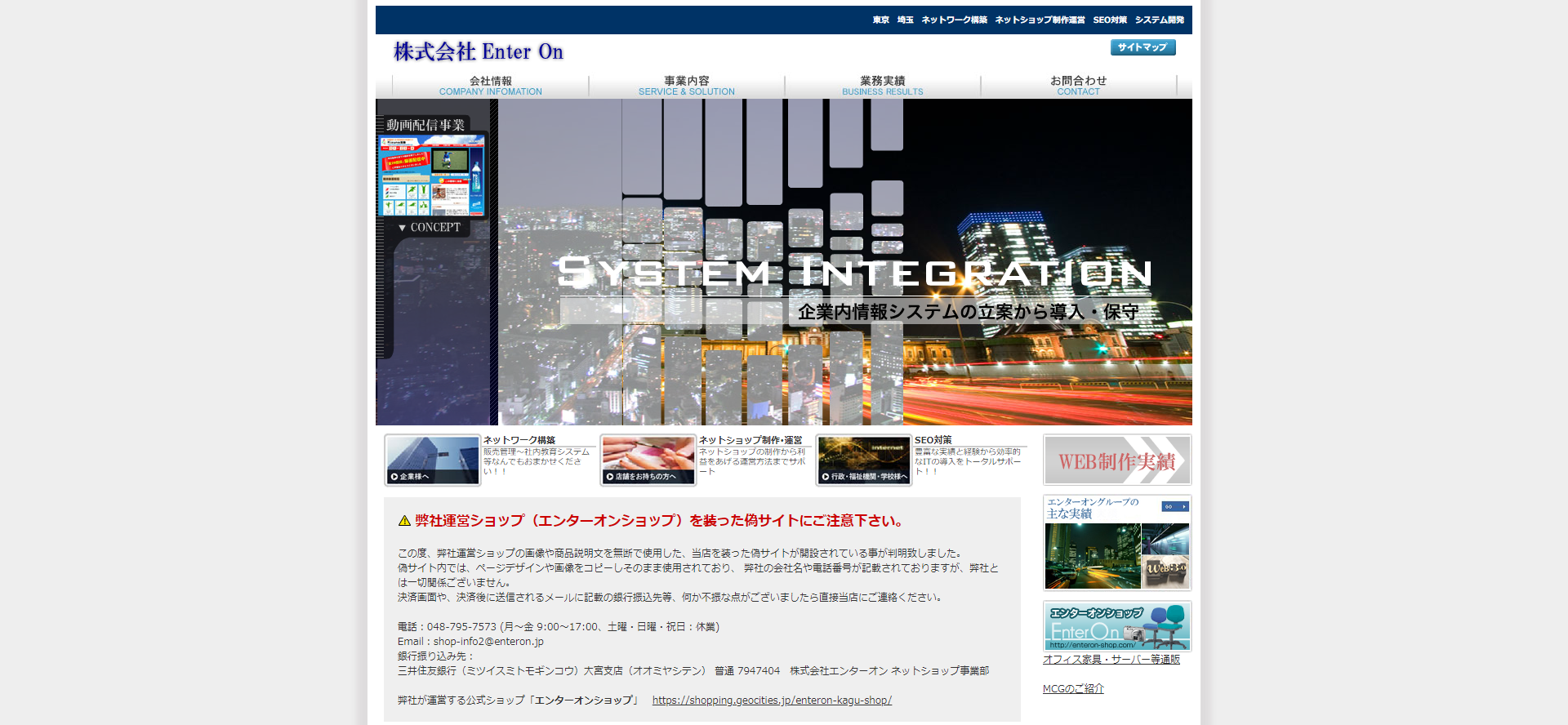Image resolution: width=1568 pixels, height=725 pixels.
Task: Open the WEB制作実績 banner
Action: [1116, 460]
